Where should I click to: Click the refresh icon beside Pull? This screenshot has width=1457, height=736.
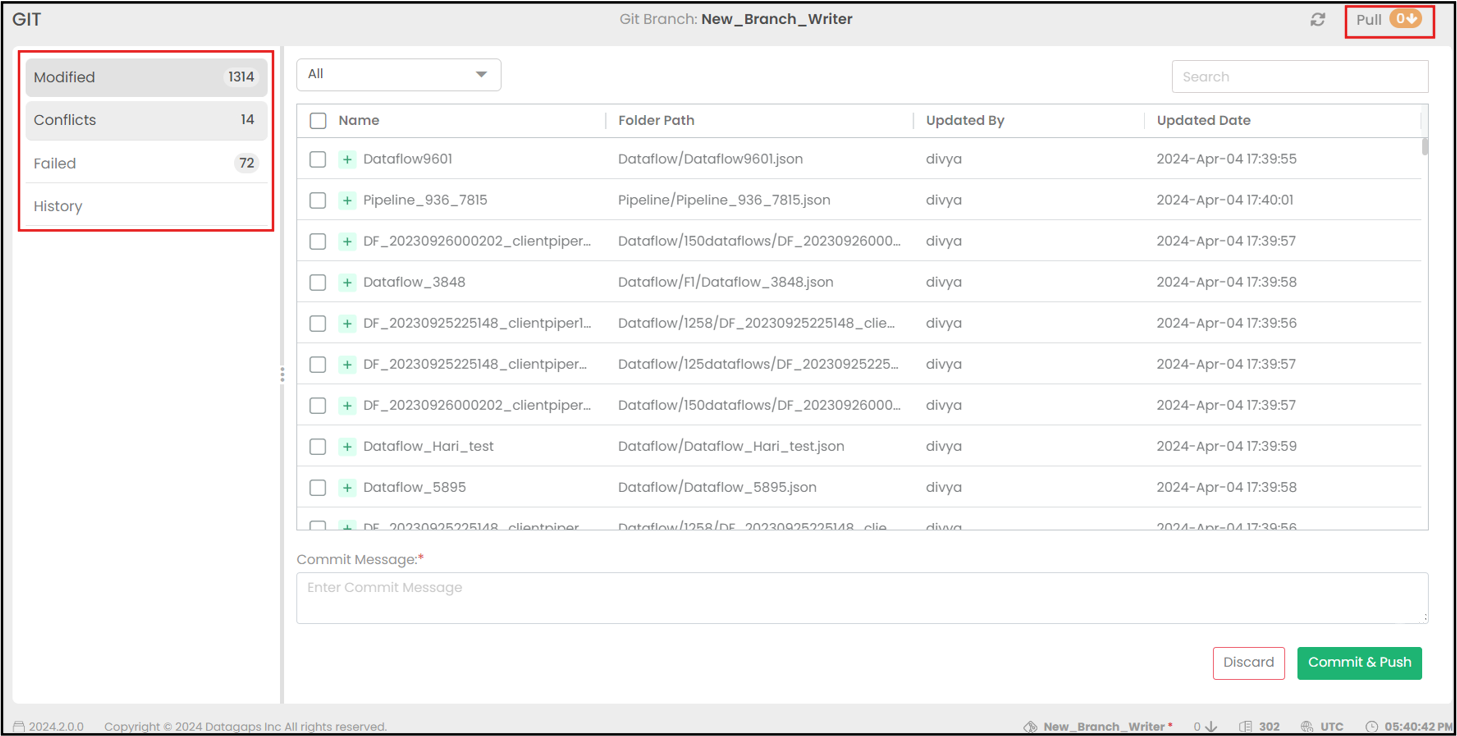[1318, 20]
